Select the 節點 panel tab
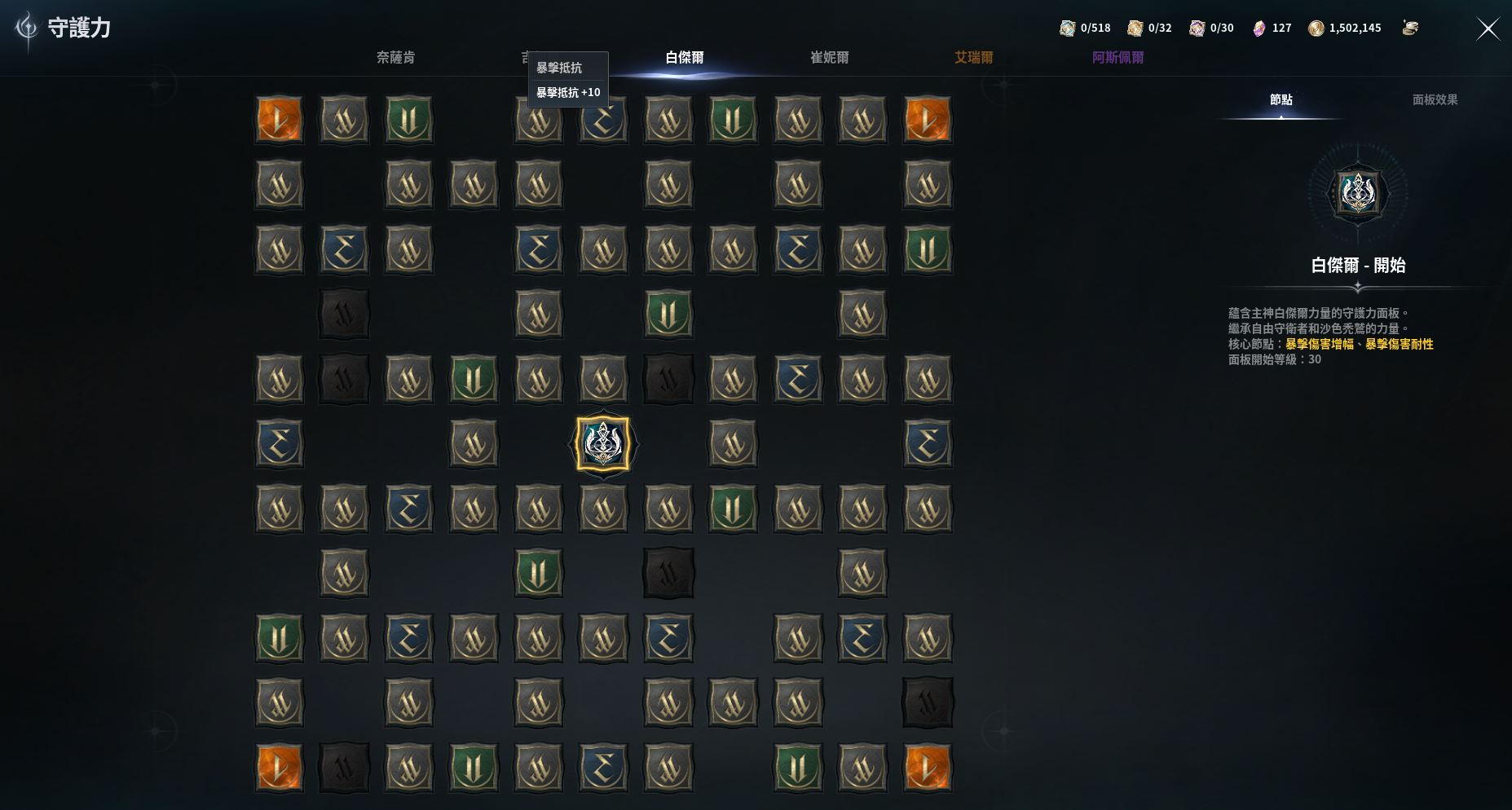 coord(1281,99)
